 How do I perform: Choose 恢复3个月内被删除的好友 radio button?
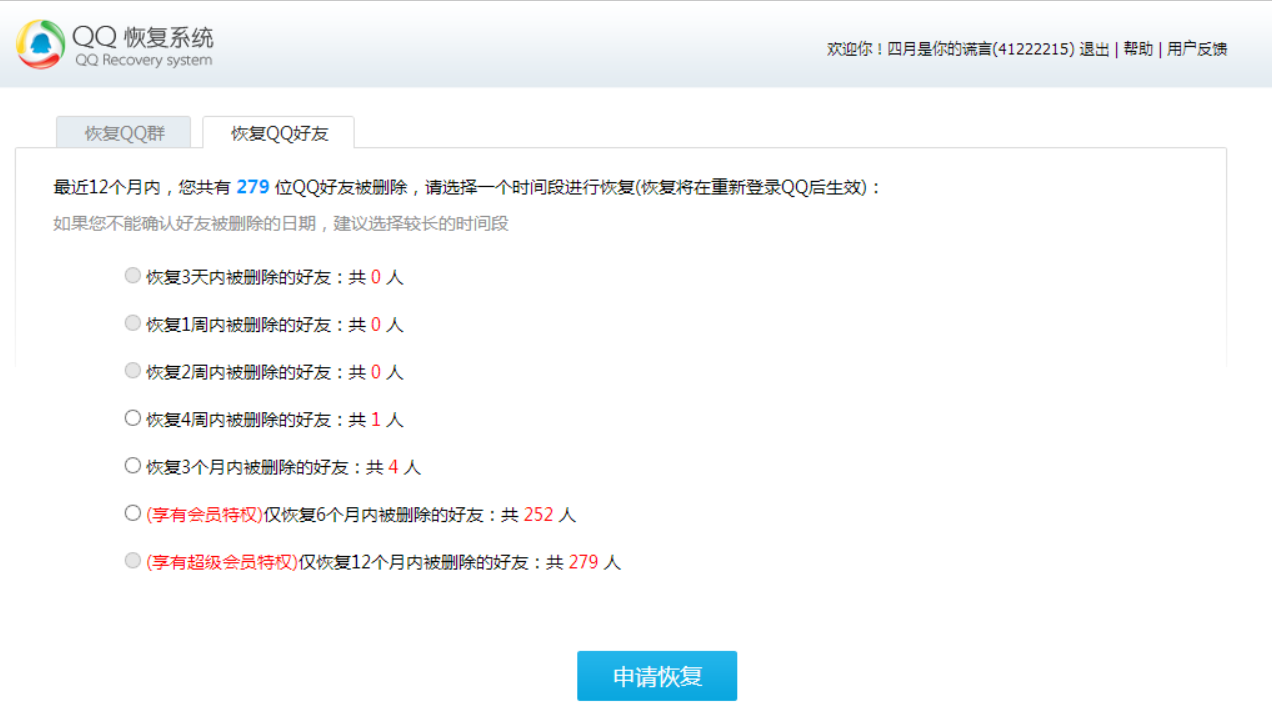(x=132, y=466)
